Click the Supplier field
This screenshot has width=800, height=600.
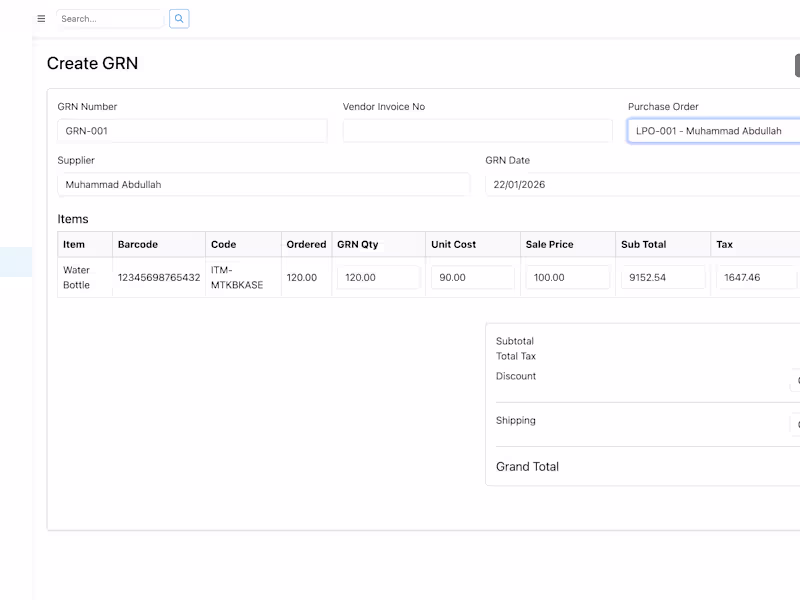tap(263, 185)
